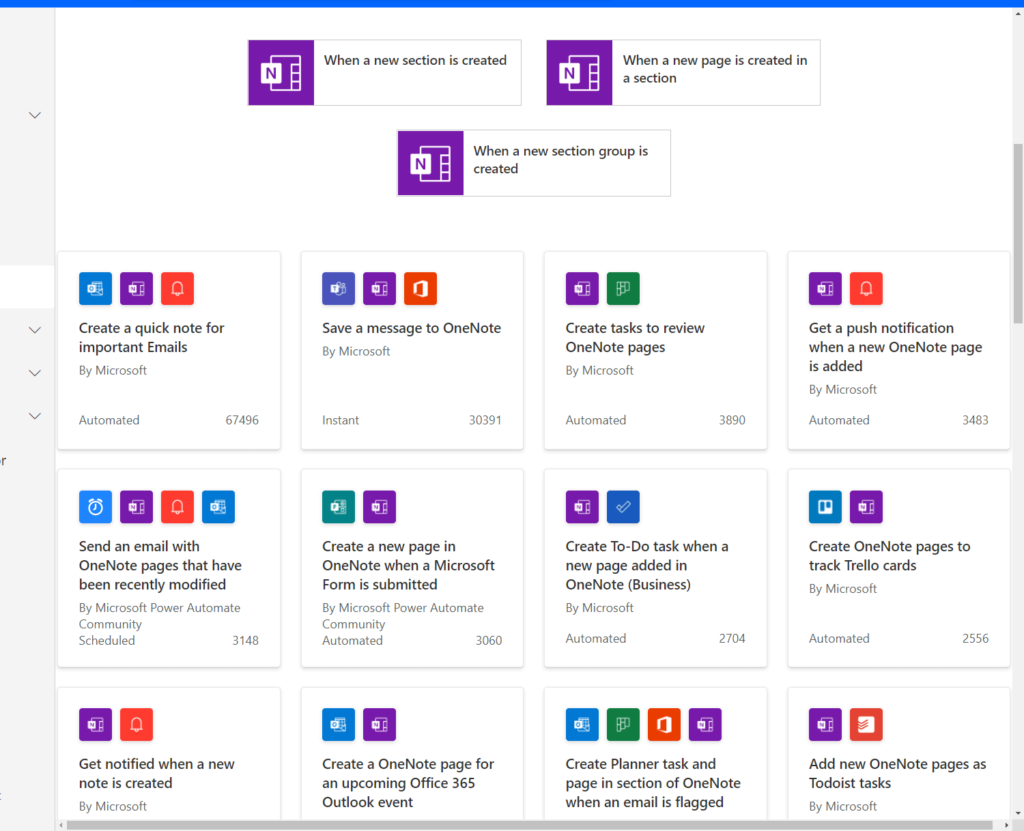Select 'When a new page is created in a section' trigger

point(683,73)
